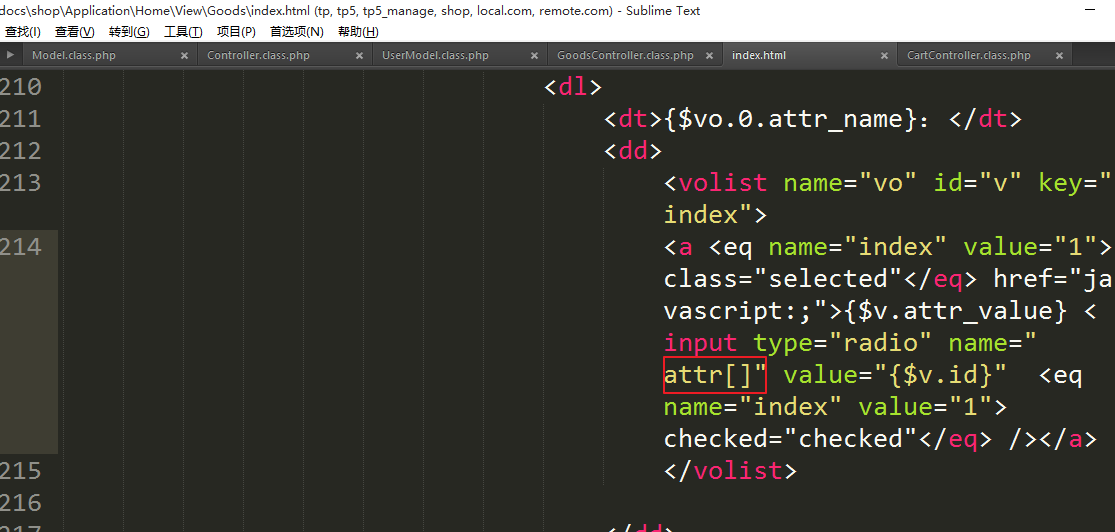Click line number 214 in the gutter
Image resolution: width=1115 pixels, height=532 pixels.
22,247
